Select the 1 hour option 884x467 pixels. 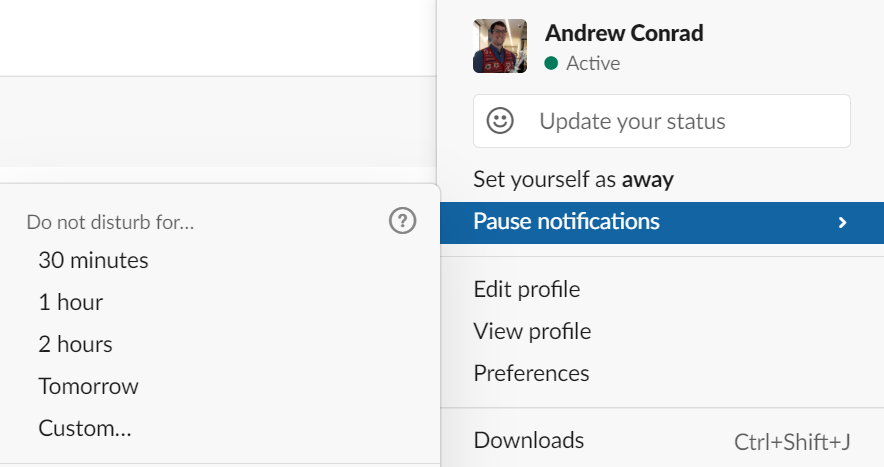point(70,302)
